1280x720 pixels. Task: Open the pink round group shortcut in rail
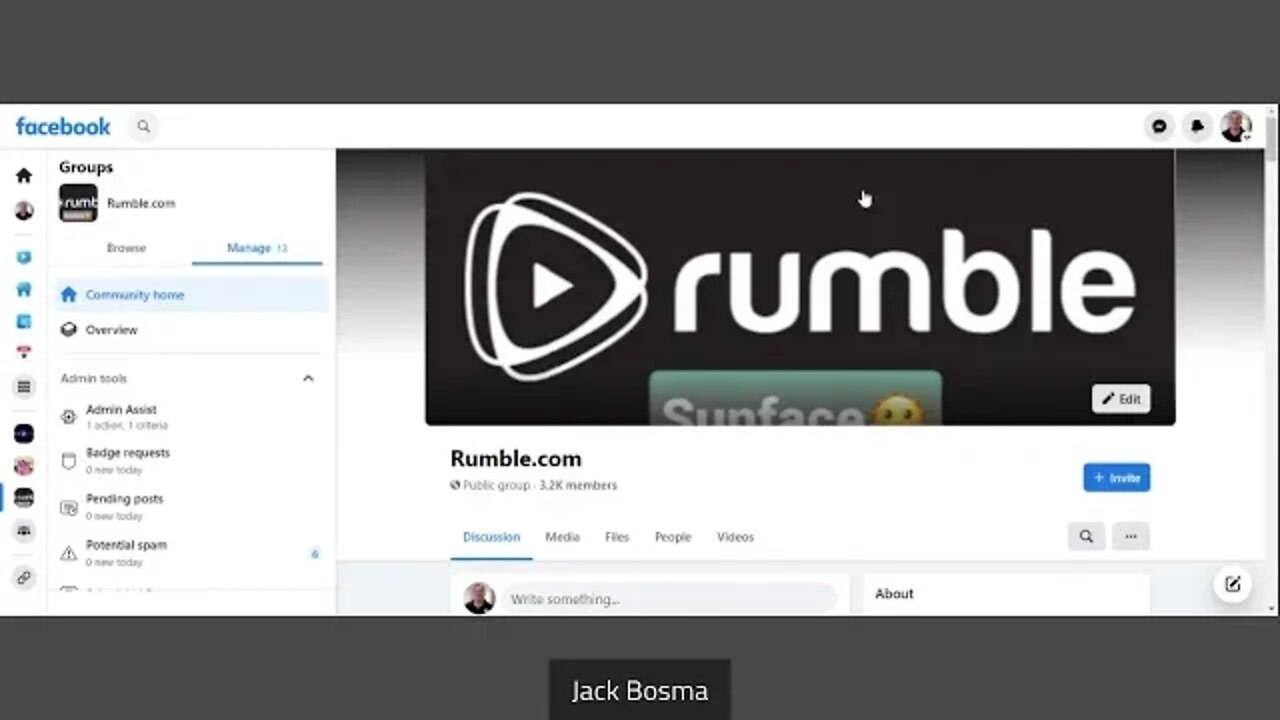(x=24, y=466)
